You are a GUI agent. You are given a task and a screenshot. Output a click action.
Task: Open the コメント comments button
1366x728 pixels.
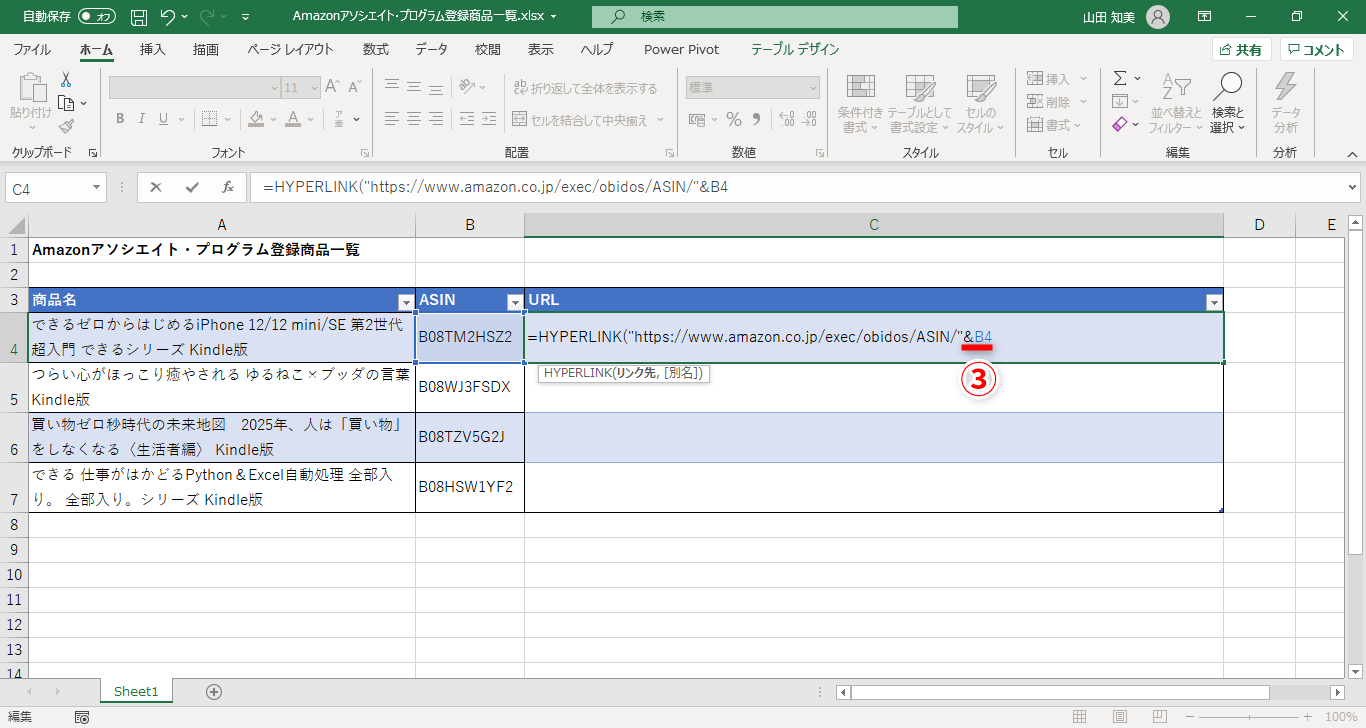click(1317, 50)
